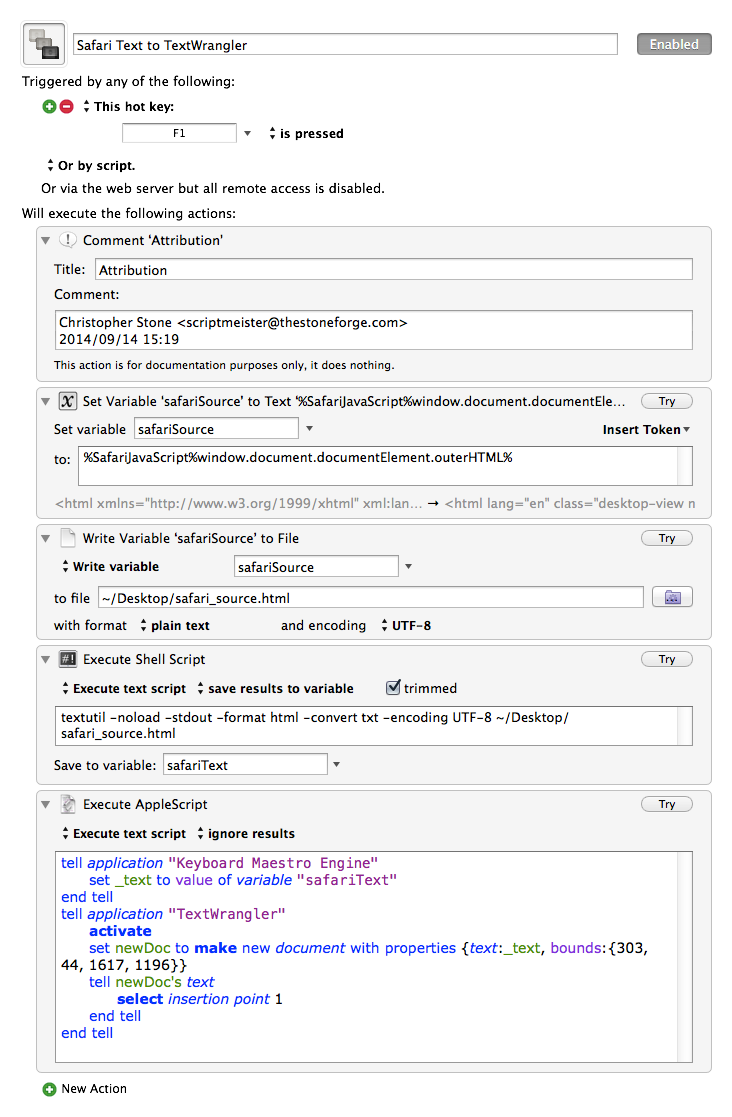
Task: Open the hot key F1 dropdown arrow
Action: [x=247, y=133]
